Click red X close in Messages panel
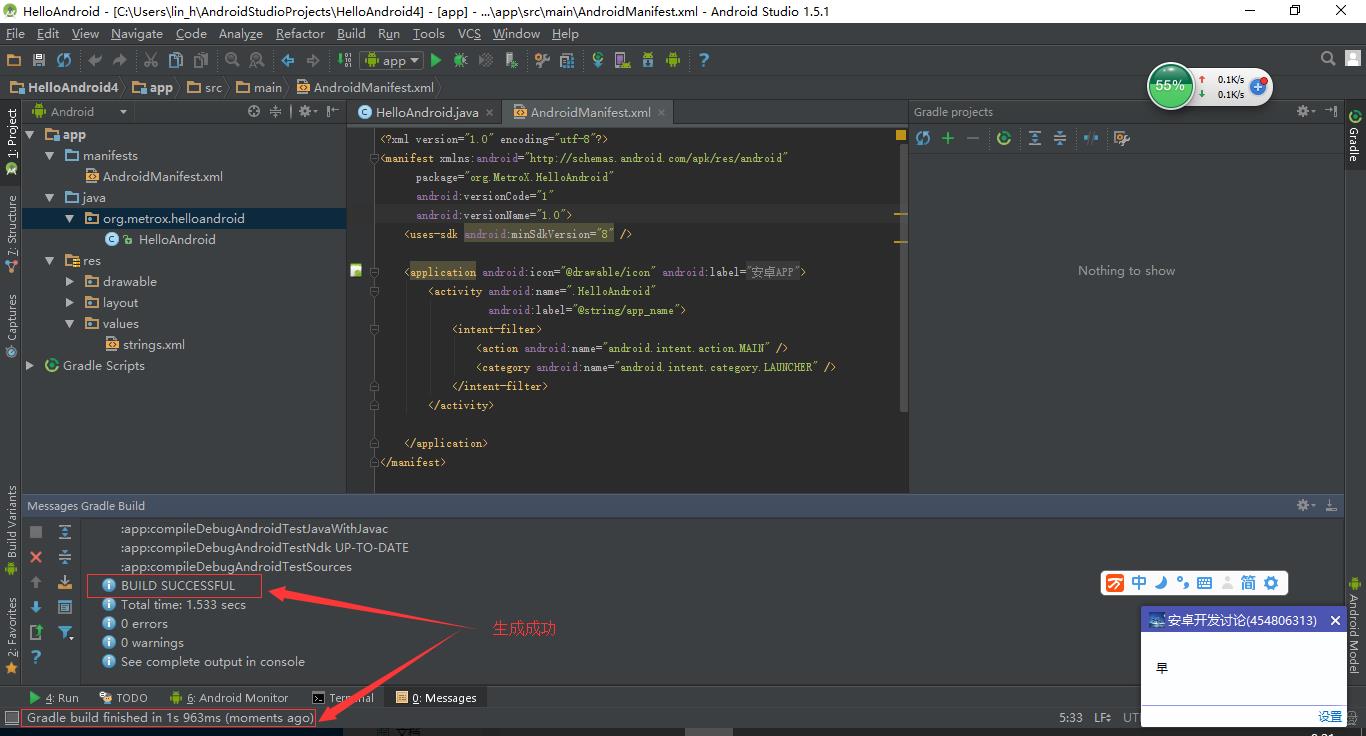Viewport: 1366px width, 736px height. [x=36, y=557]
